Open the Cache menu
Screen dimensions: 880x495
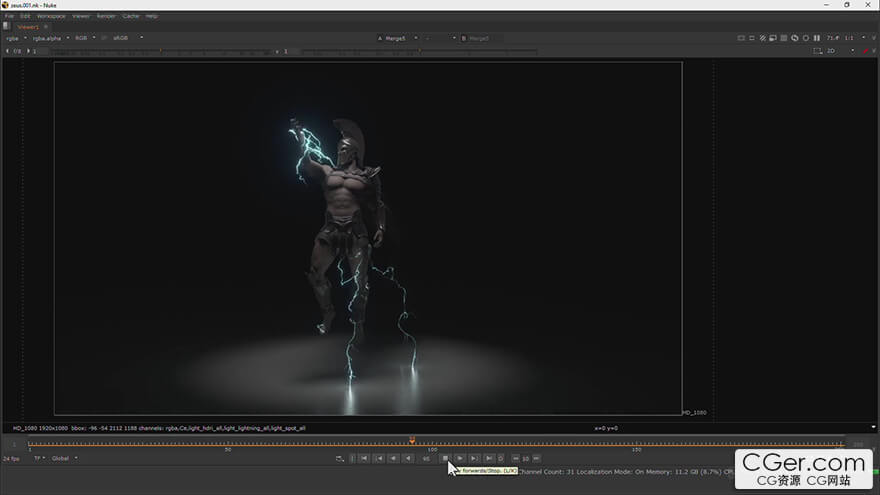[x=131, y=16]
